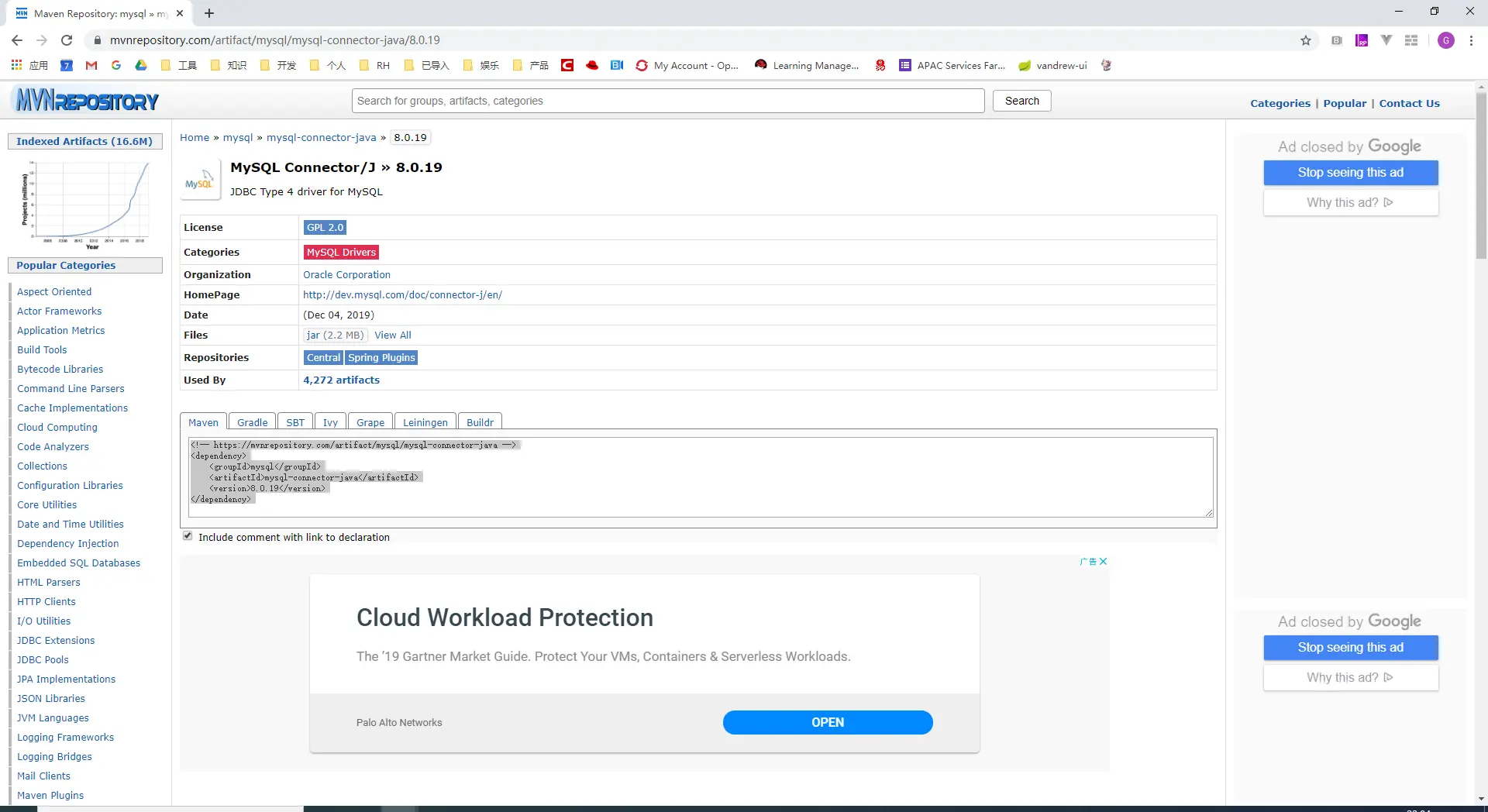
Task: Switch to the Gradle dependency tab
Action: [253, 422]
